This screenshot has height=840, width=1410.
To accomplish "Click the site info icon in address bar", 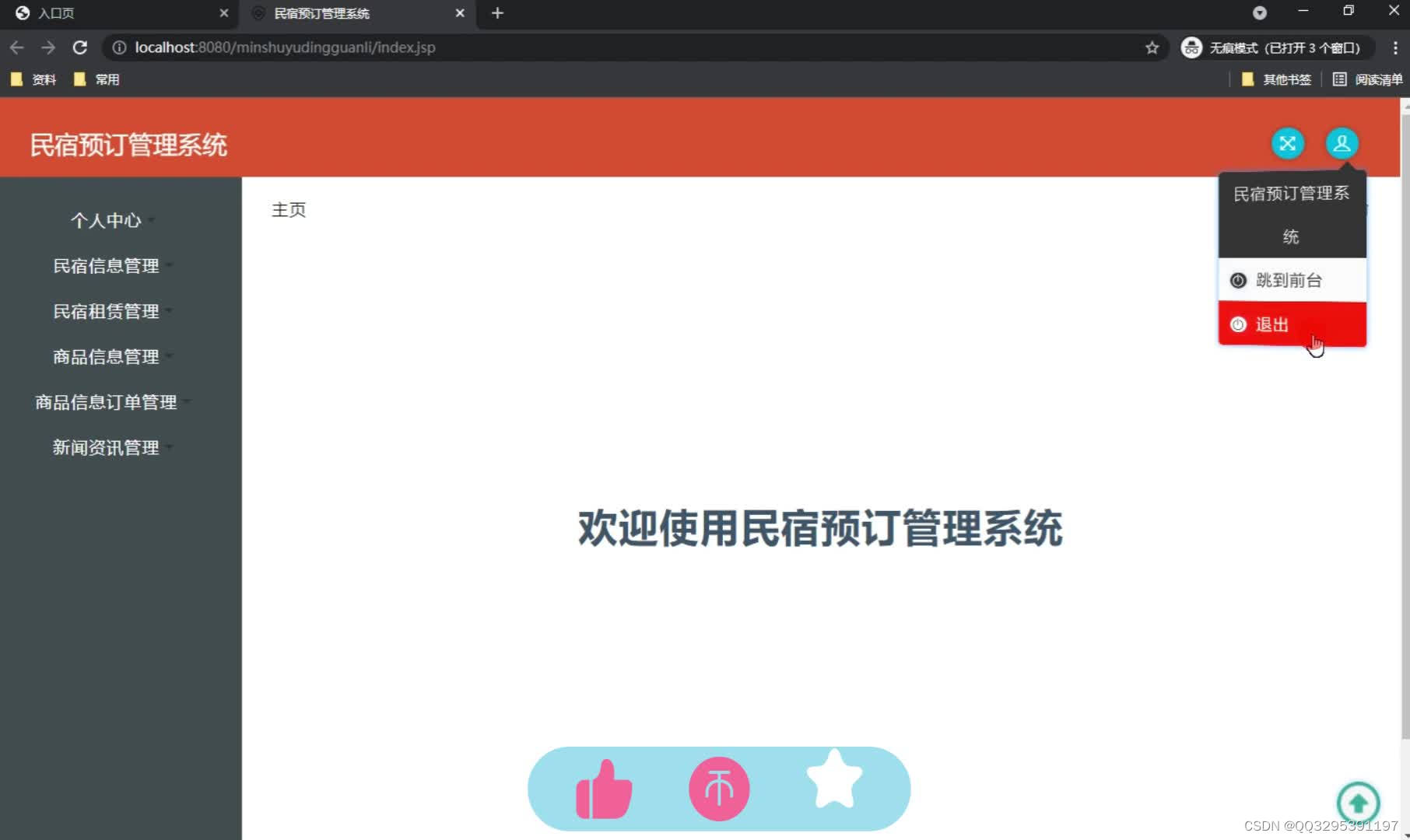I will pos(119,47).
